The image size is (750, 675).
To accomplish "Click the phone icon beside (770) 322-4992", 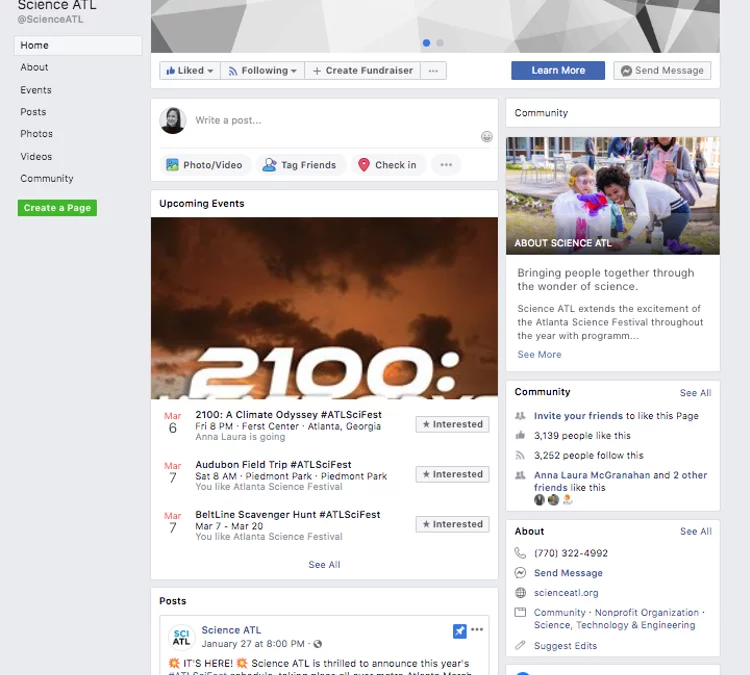I will pos(520,553).
